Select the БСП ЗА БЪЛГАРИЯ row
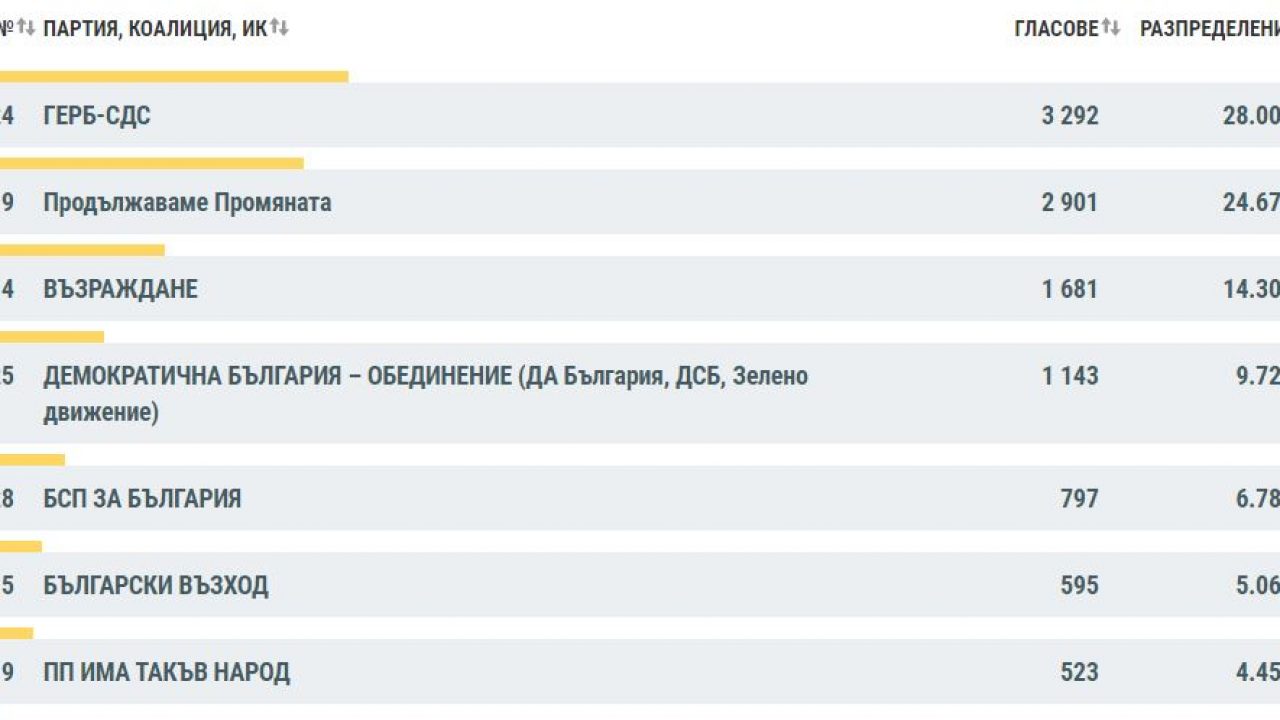This screenshot has height=720, width=1280. coord(142,499)
